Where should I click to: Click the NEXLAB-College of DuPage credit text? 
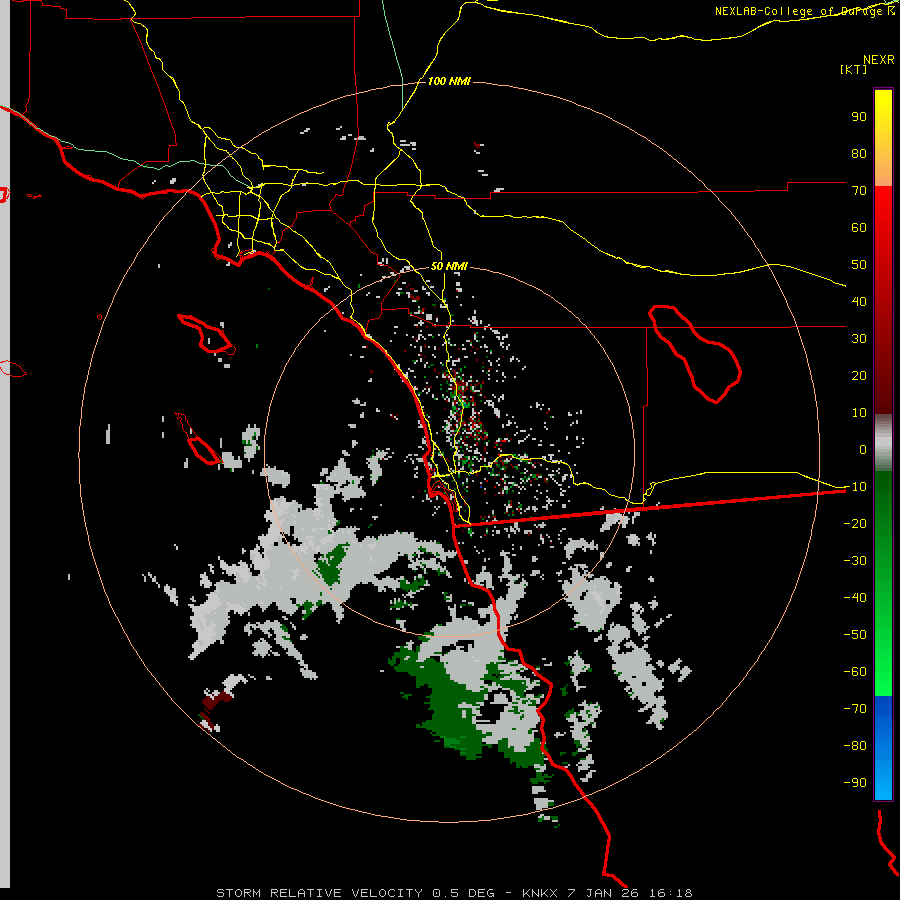click(x=804, y=11)
